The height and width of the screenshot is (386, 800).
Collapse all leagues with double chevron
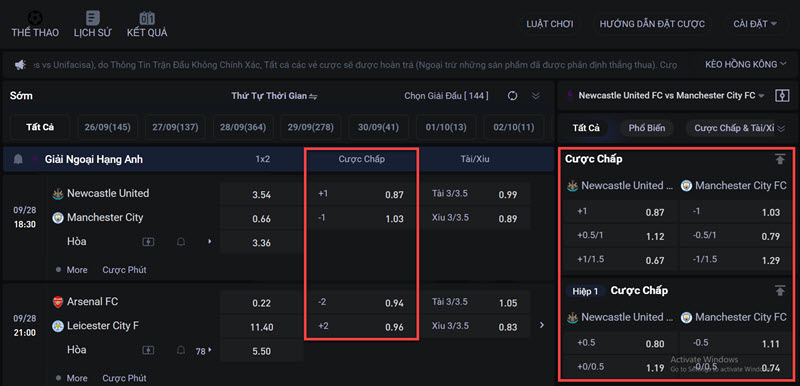coord(535,96)
